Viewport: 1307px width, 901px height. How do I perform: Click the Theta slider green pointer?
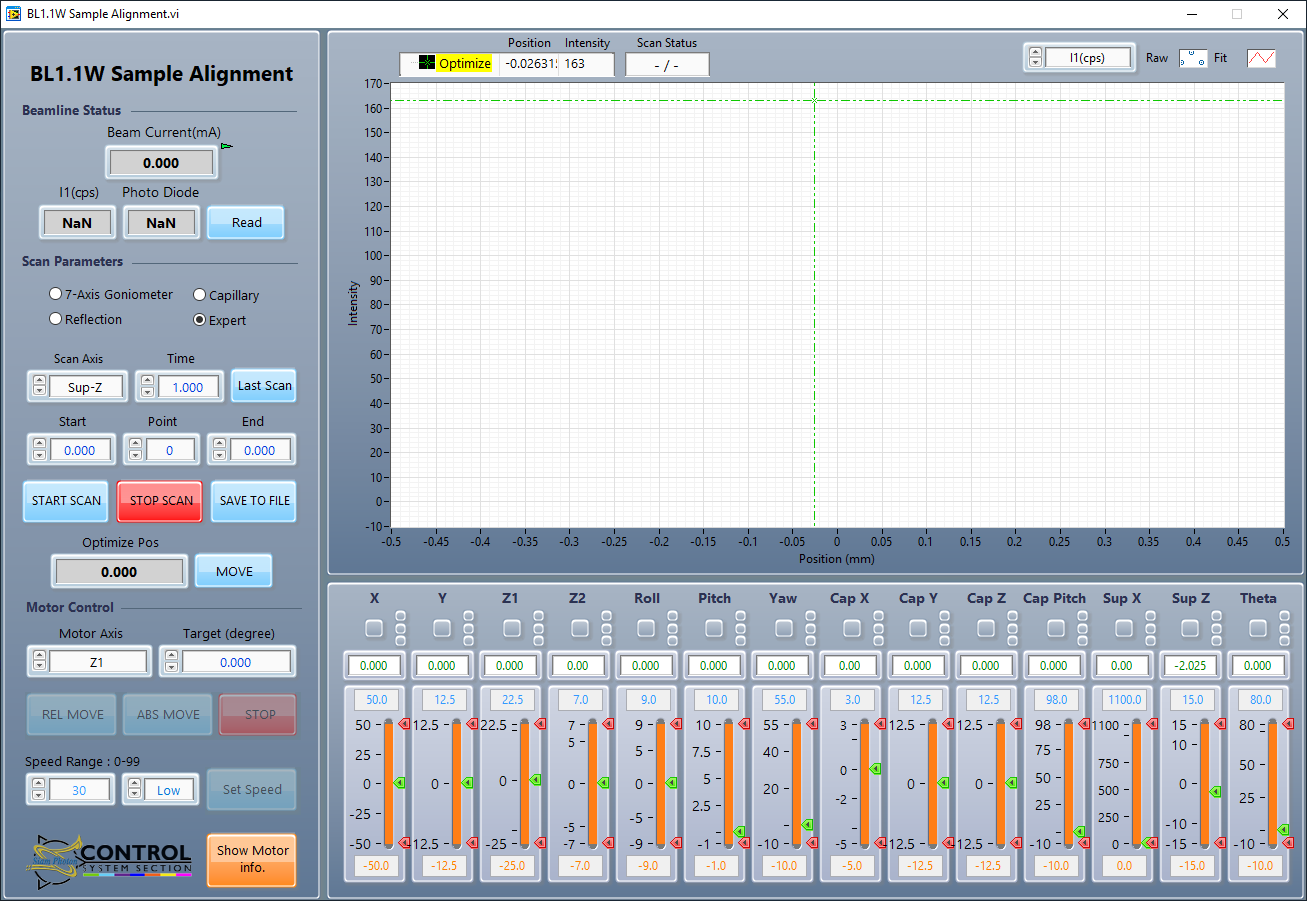1283,829
